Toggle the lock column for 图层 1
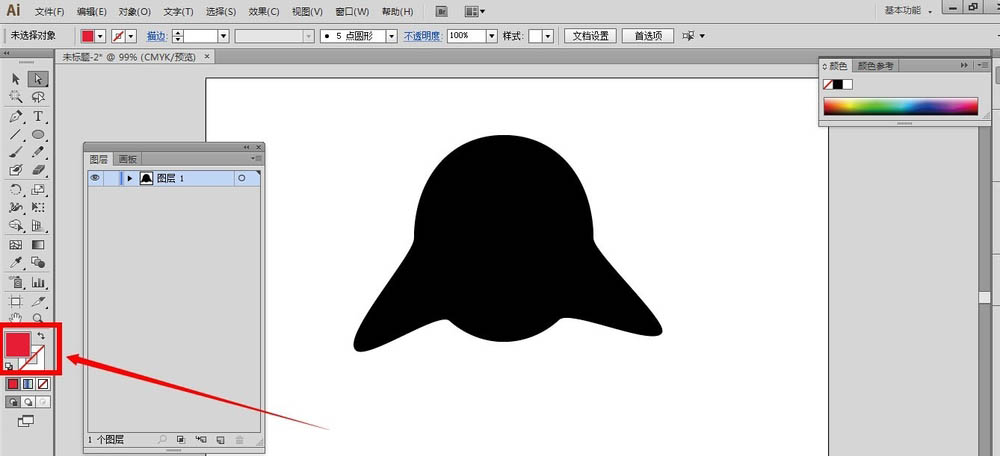This screenshot has height=456, width=1000. click(x=112, y=178)
